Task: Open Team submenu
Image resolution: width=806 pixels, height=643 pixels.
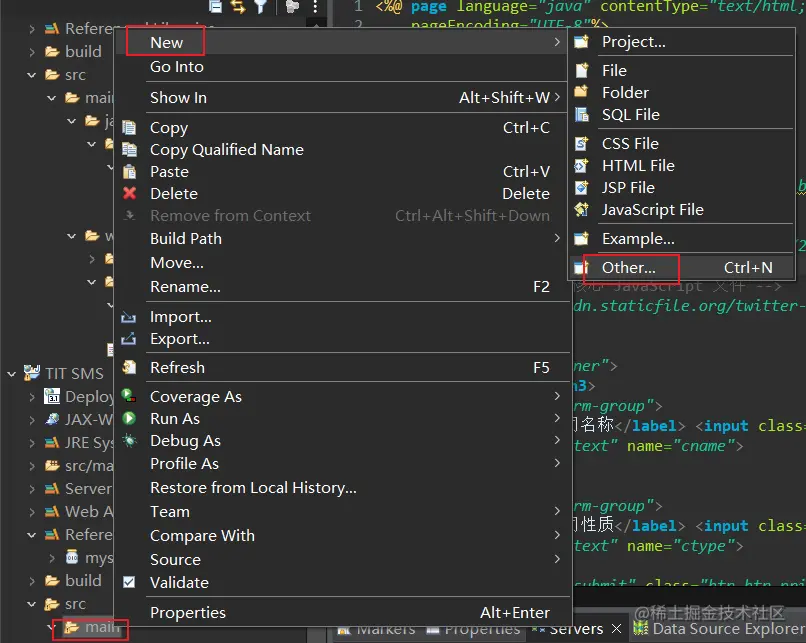Action: pos(342,512)
